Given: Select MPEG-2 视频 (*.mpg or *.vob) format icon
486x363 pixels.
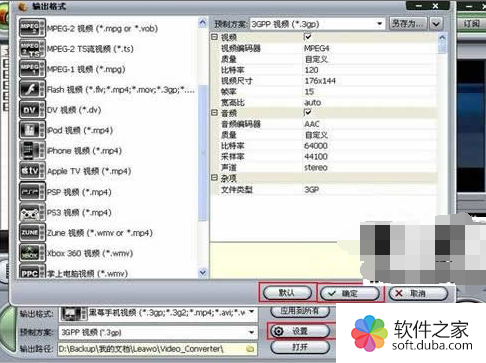Looking at the screenshot, I should coord(32,28).
